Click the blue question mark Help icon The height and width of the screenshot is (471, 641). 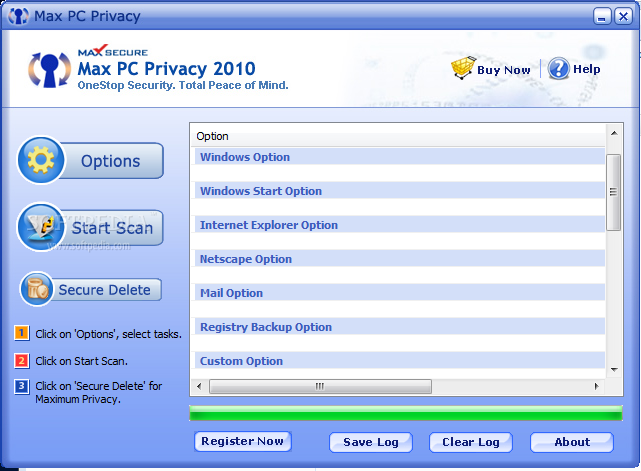pos(558,68)
